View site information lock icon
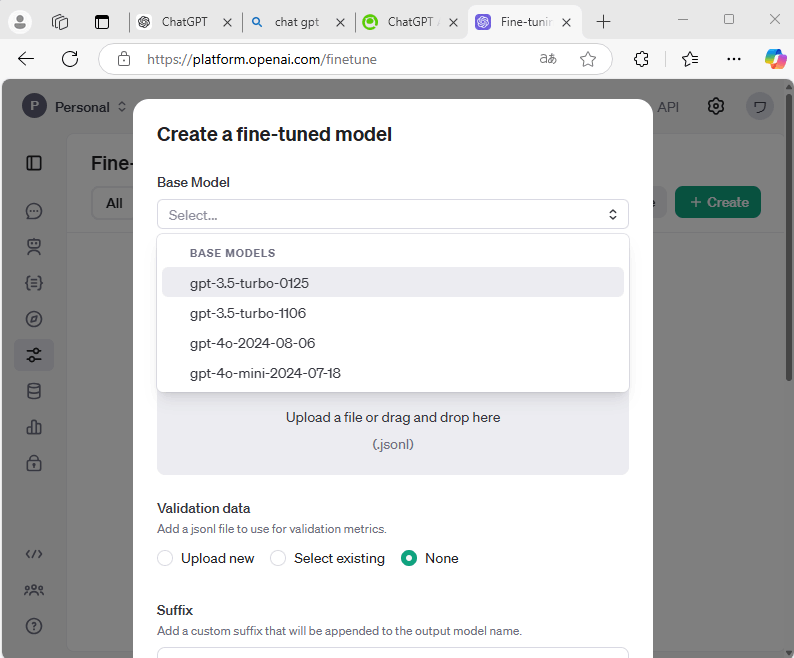794x658 pixels. 124,59
